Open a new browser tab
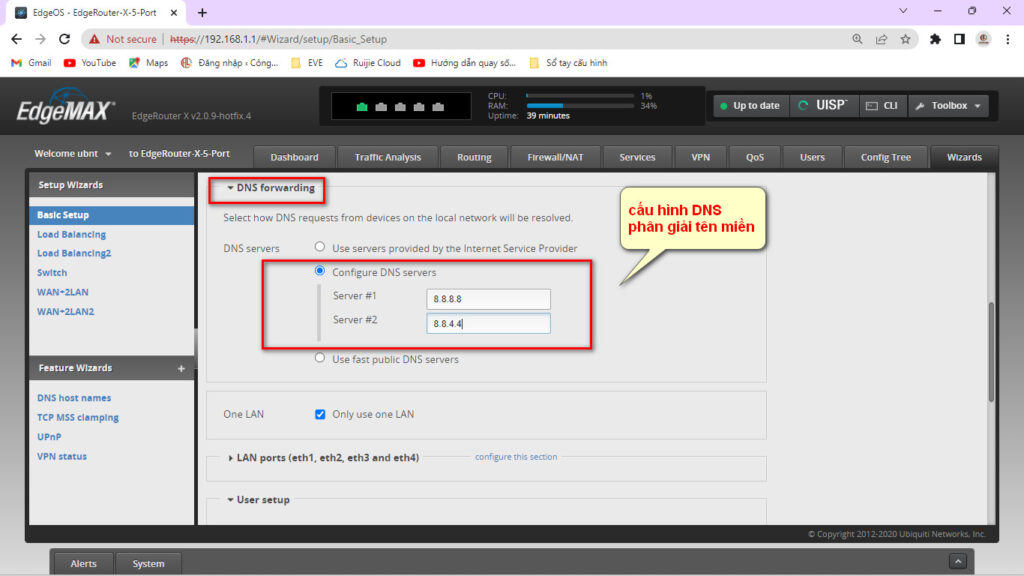 tap(202, 12)
